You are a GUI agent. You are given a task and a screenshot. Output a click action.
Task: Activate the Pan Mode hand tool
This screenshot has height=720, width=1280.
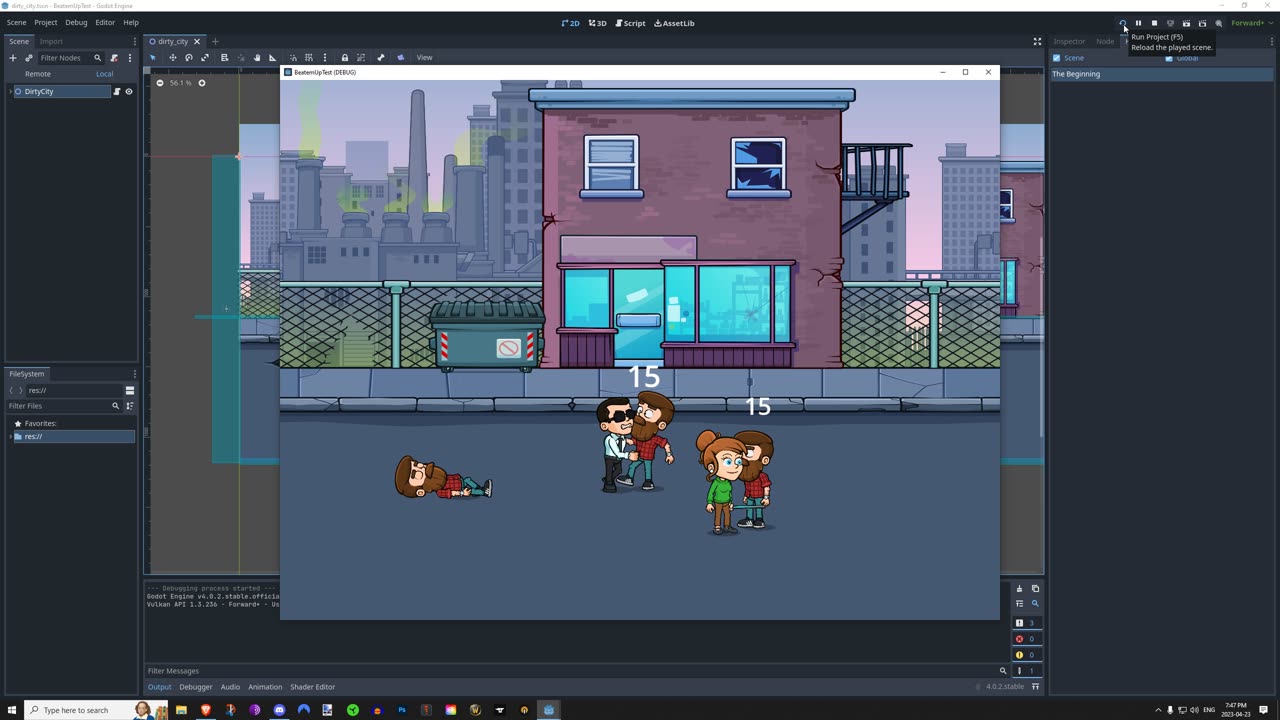(257, 58)
